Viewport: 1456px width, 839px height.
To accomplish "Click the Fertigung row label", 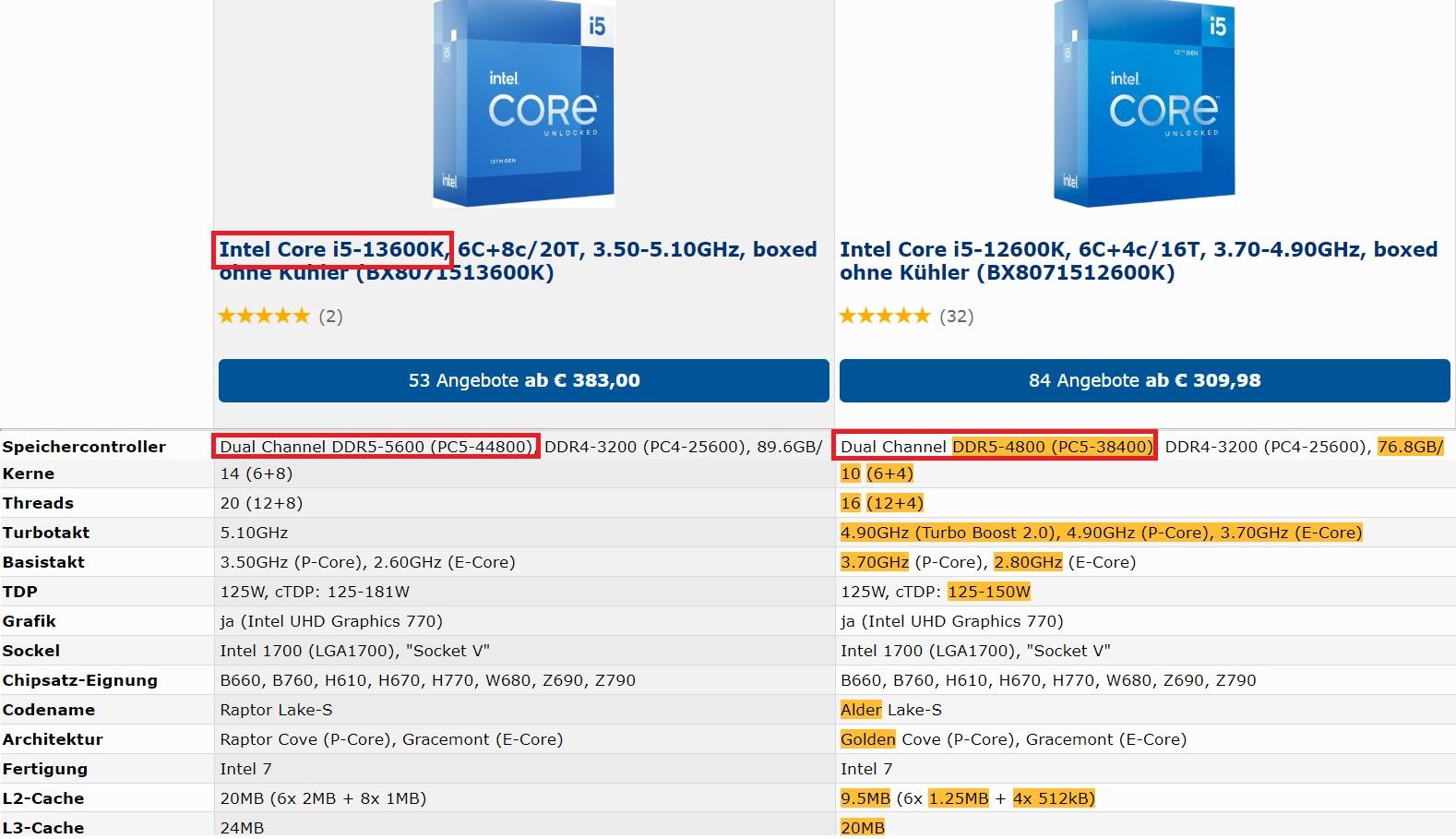I will coord(45,769).
